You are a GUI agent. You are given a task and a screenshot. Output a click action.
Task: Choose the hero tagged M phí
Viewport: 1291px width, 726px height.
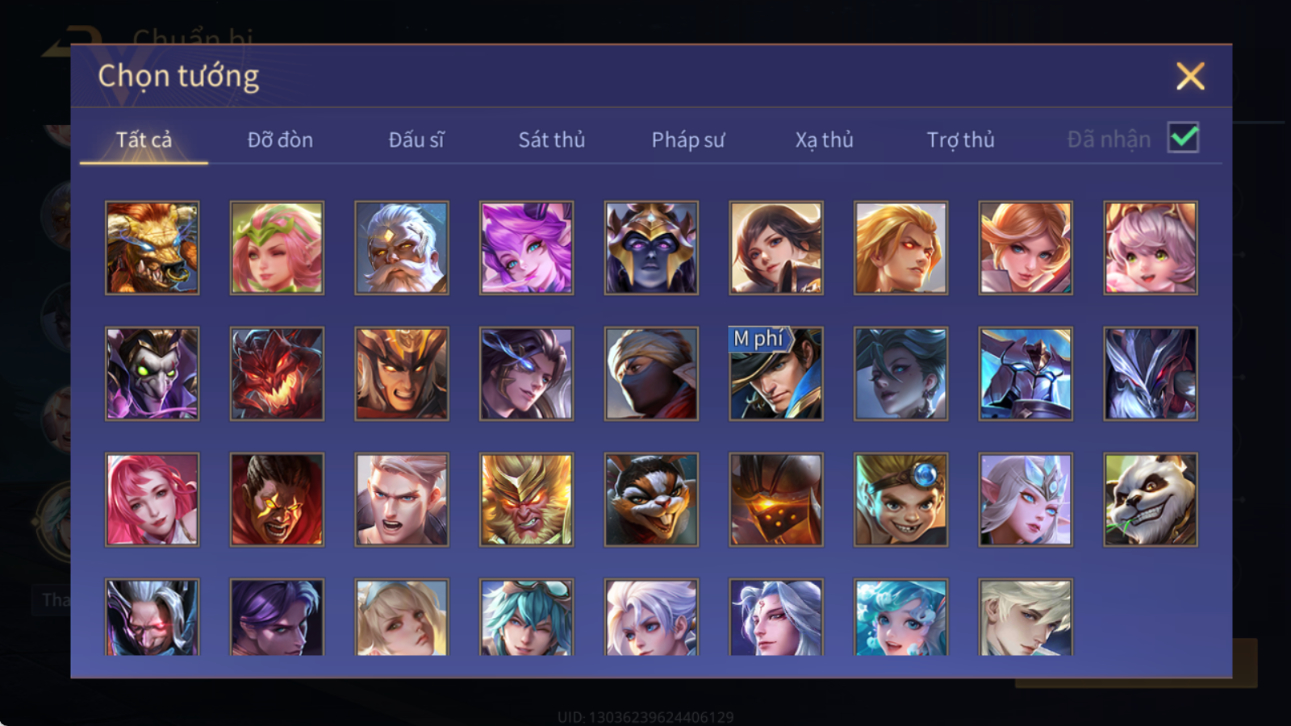tap(776, 374)
